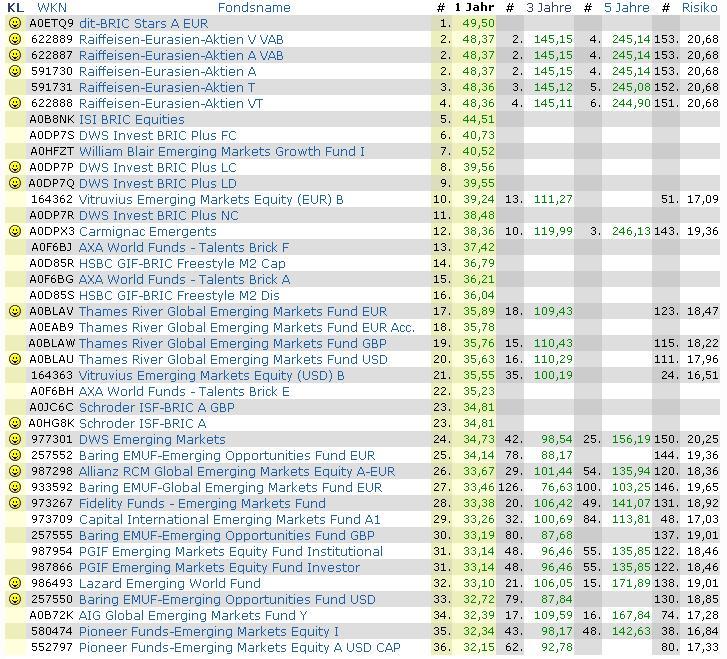Open AXA World Funds - Talents Brick F
The width and height of the screenshot is (727, 659).
click(x=184, y=247)
